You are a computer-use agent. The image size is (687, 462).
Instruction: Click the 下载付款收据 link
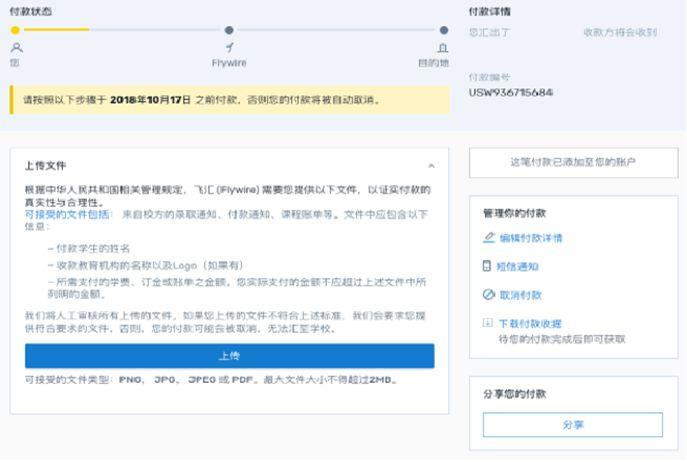point(530,323)
